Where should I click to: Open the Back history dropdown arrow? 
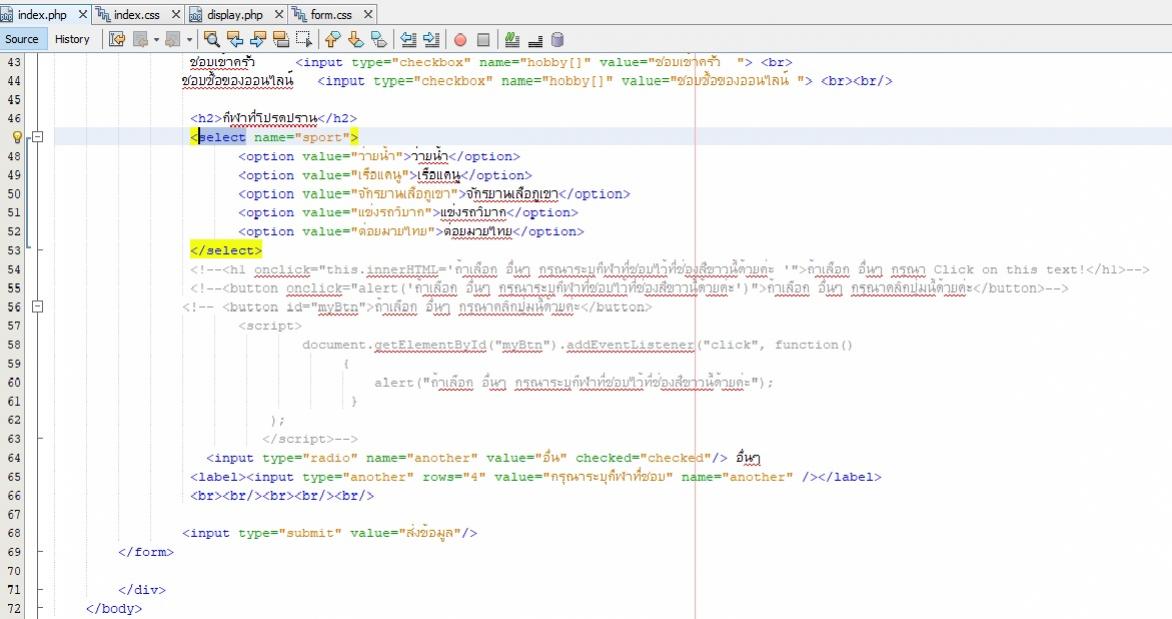[x=156, y=40]
